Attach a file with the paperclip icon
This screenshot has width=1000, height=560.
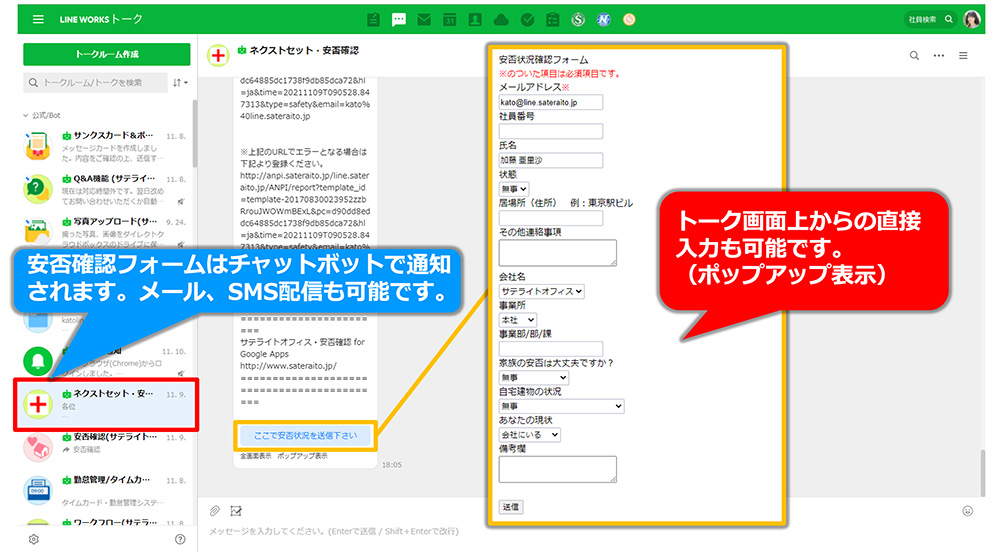pyautogui.click(x=215, y=511)
